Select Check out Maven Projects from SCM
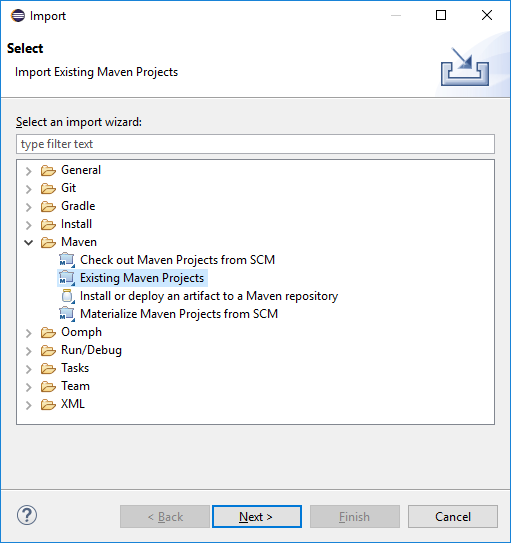 tap(177, 260)
